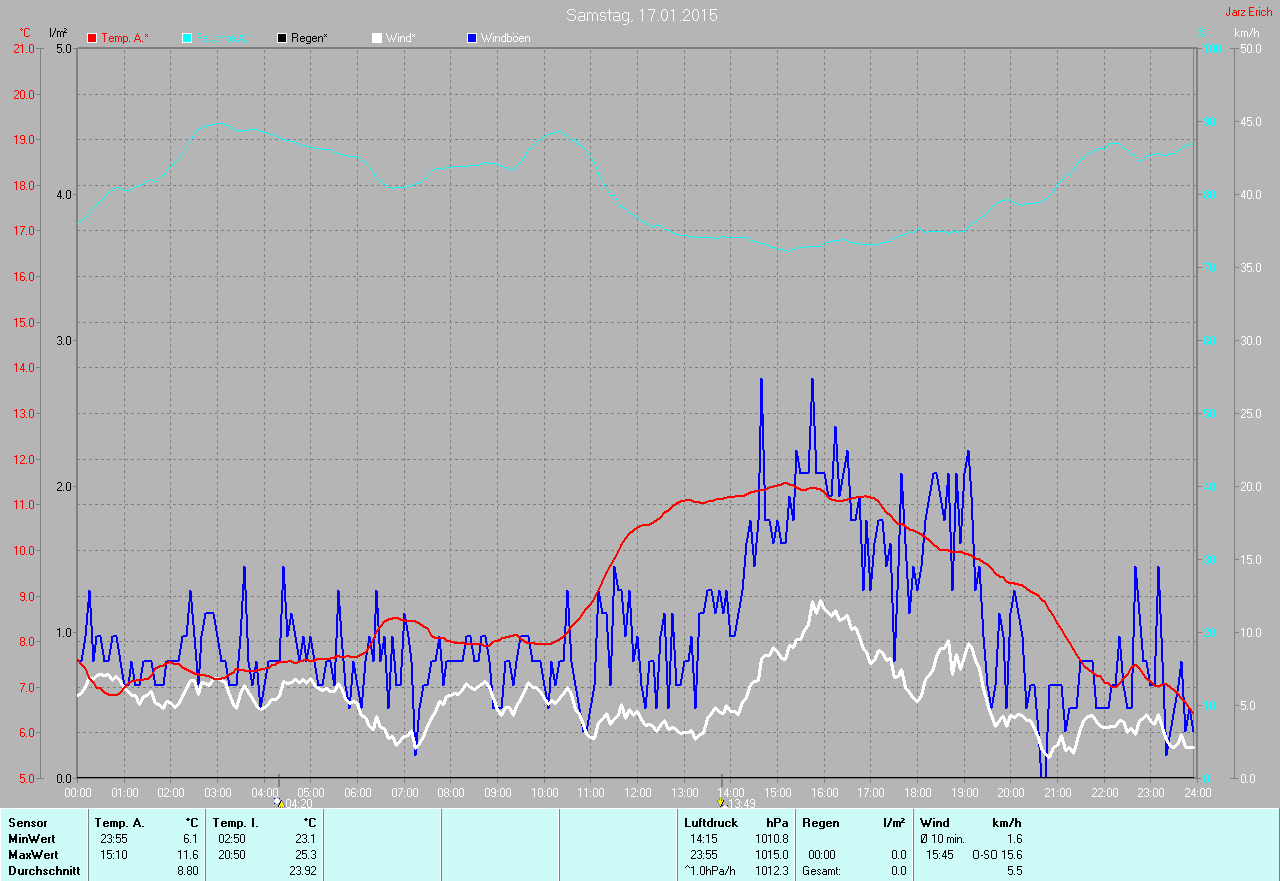The image size is (1280, 881).
Task: Click the 'Gesamt:' rain total label
Action: coord(822,871)
